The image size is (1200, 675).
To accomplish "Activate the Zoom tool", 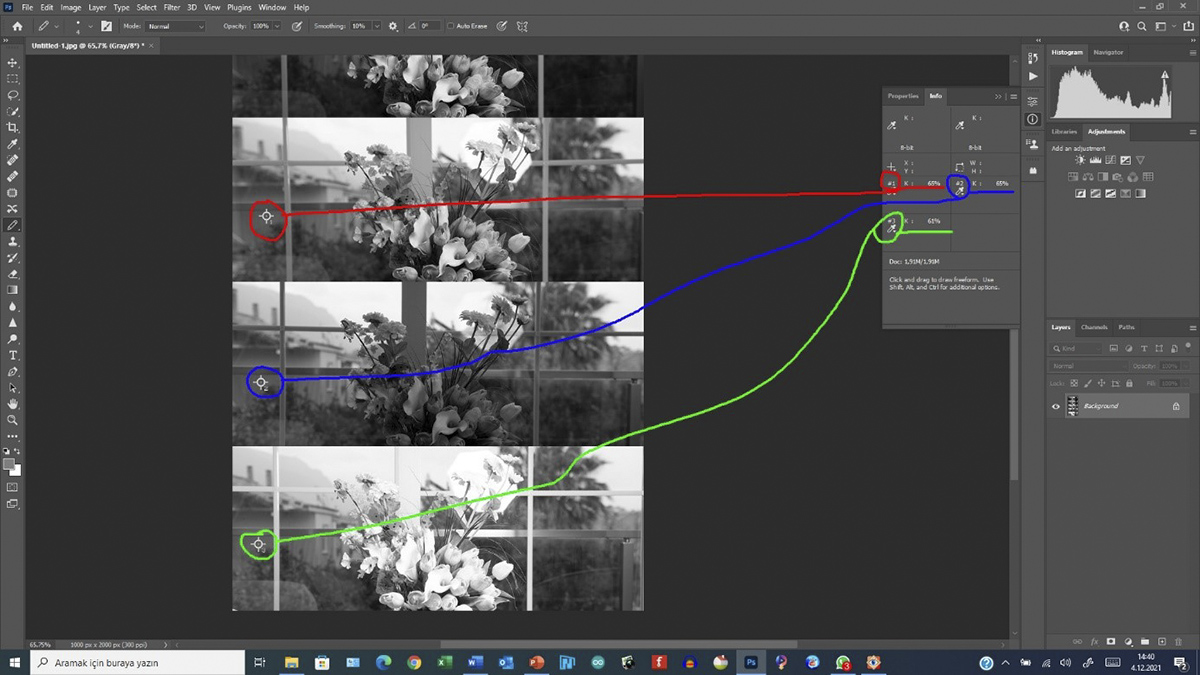I will (13, 420).
